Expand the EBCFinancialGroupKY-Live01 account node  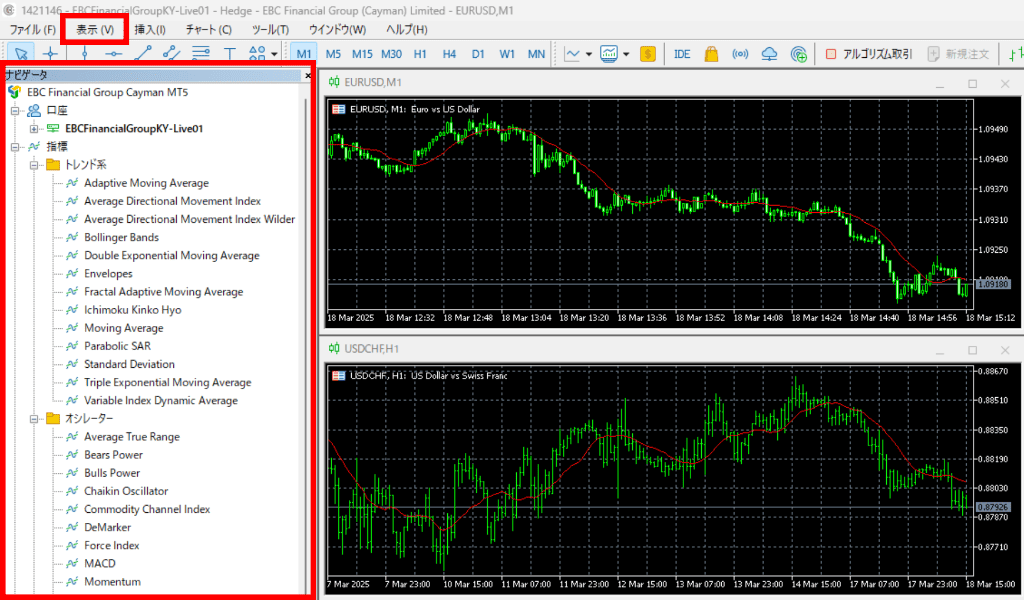point(34,129)
